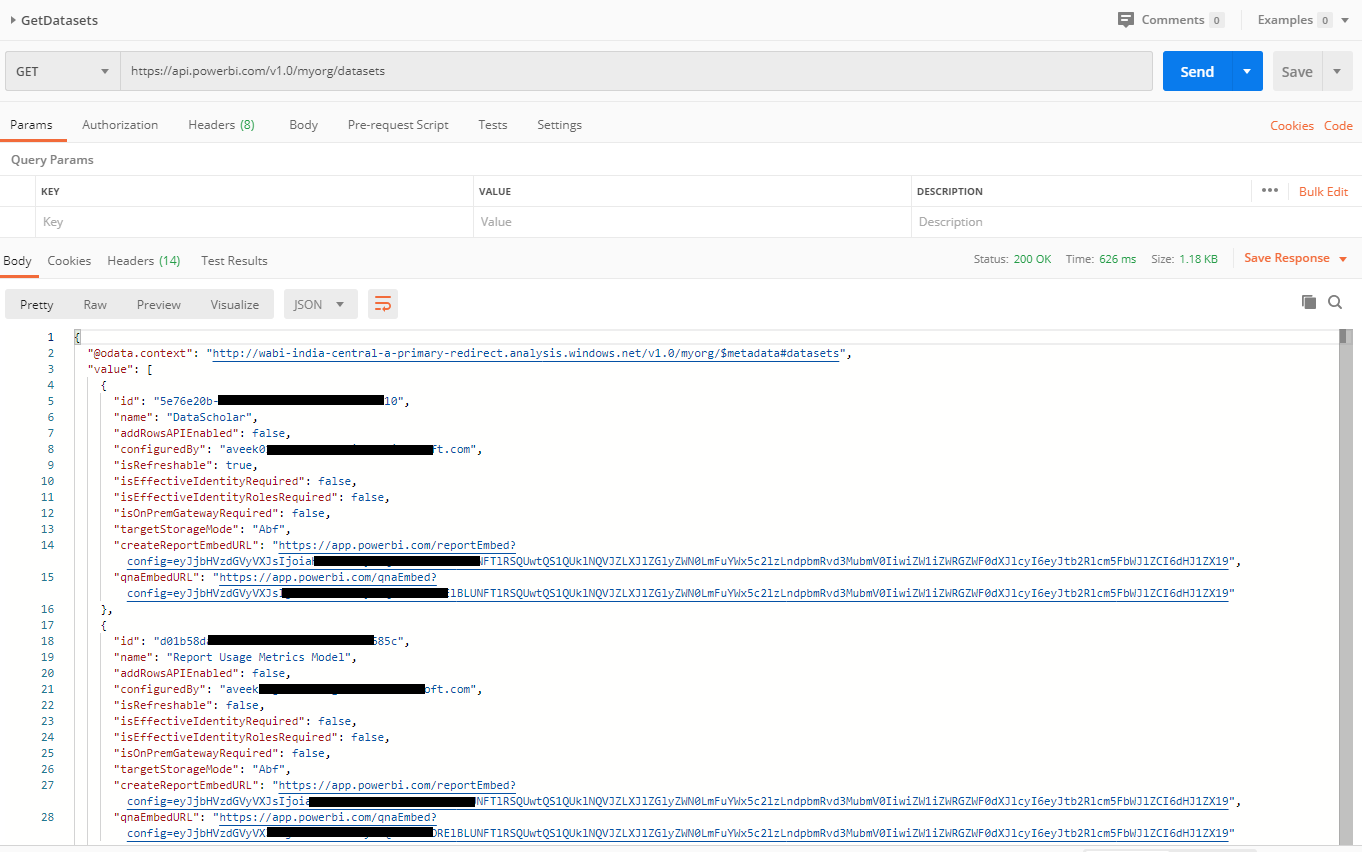Open the query params more options ellipsis
The width and height of the screenshot is (1362, 852).
coord(1270,191)
